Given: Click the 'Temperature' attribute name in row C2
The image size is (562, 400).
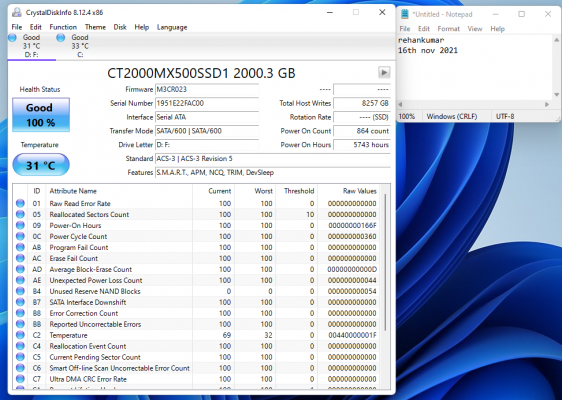Looking at the screenshot, I should pos(68,335).
